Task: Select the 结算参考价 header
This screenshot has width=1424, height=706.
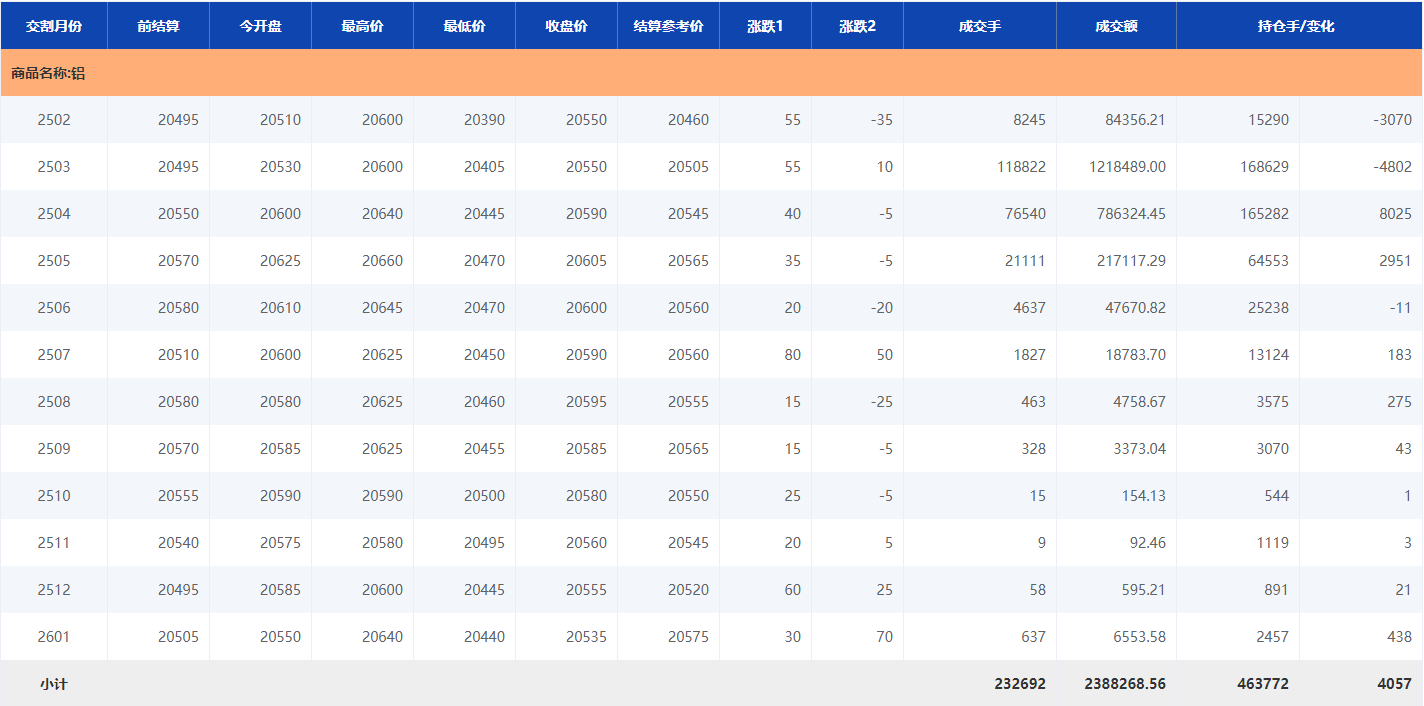Action: pyautogui.click(x=668, y=26)
